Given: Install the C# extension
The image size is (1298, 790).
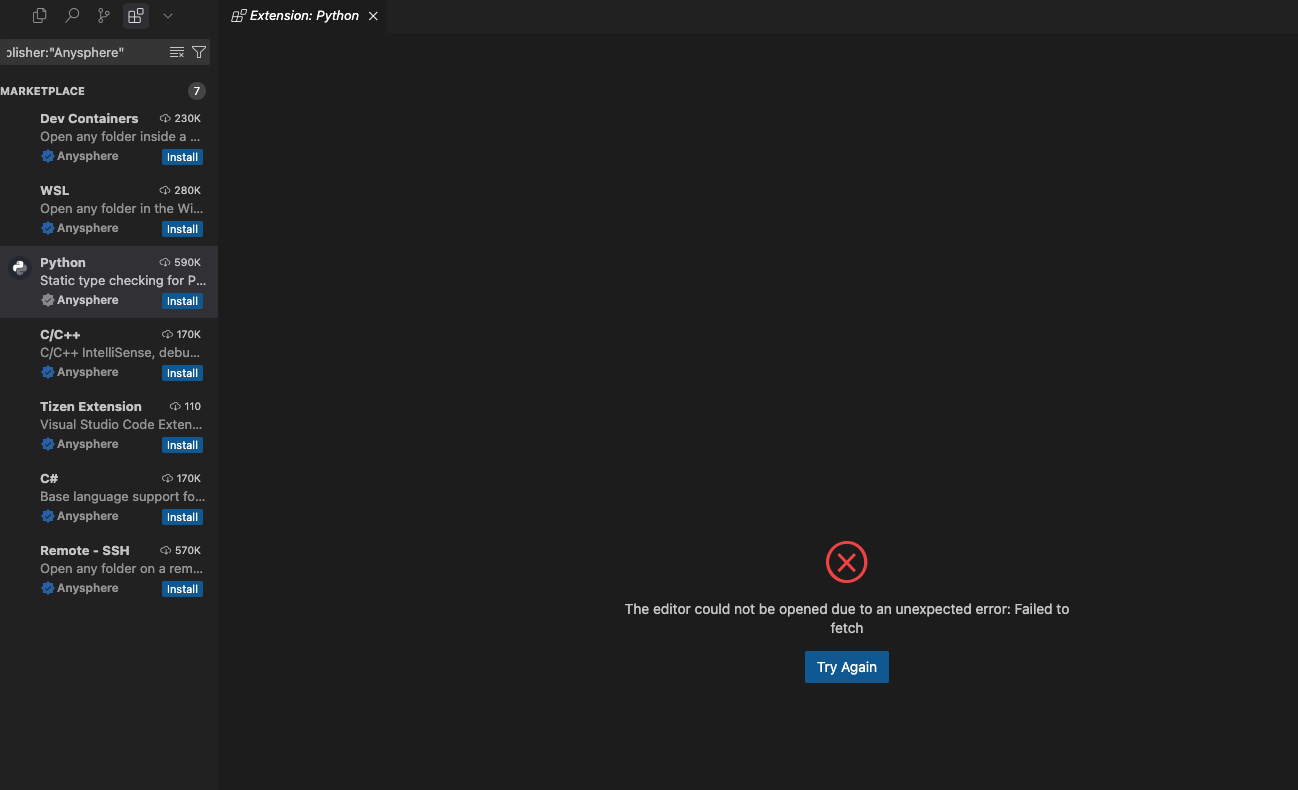Looking at the screenshot, I should coord(182,517).
